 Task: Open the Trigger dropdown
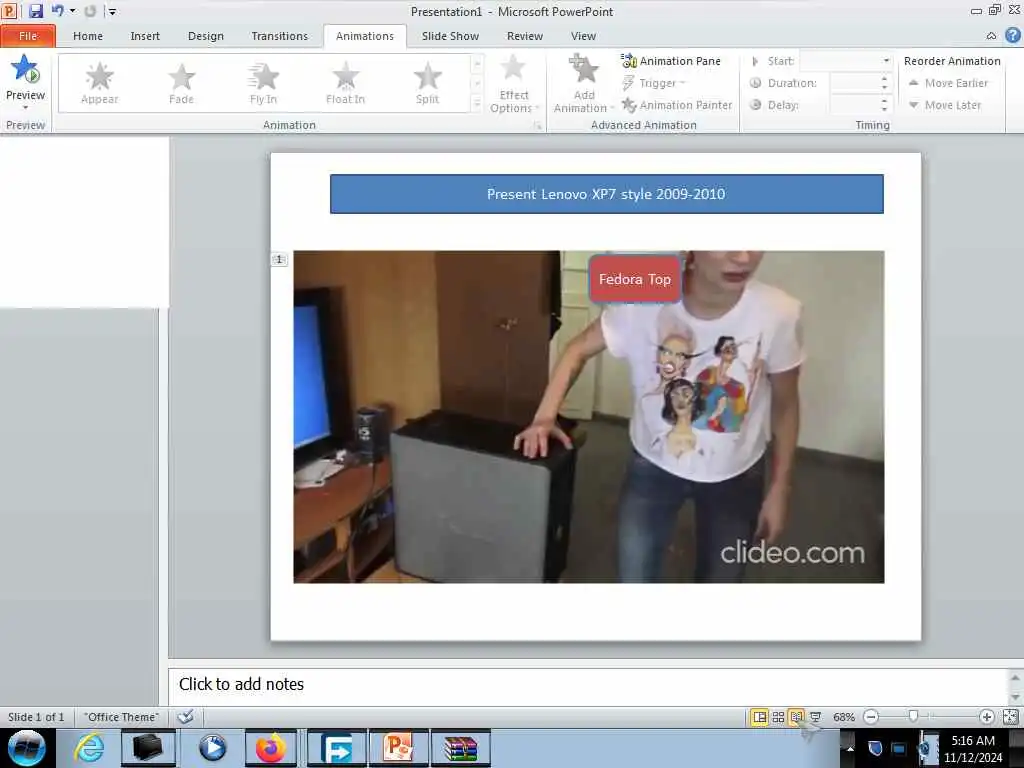pos(653,83)
